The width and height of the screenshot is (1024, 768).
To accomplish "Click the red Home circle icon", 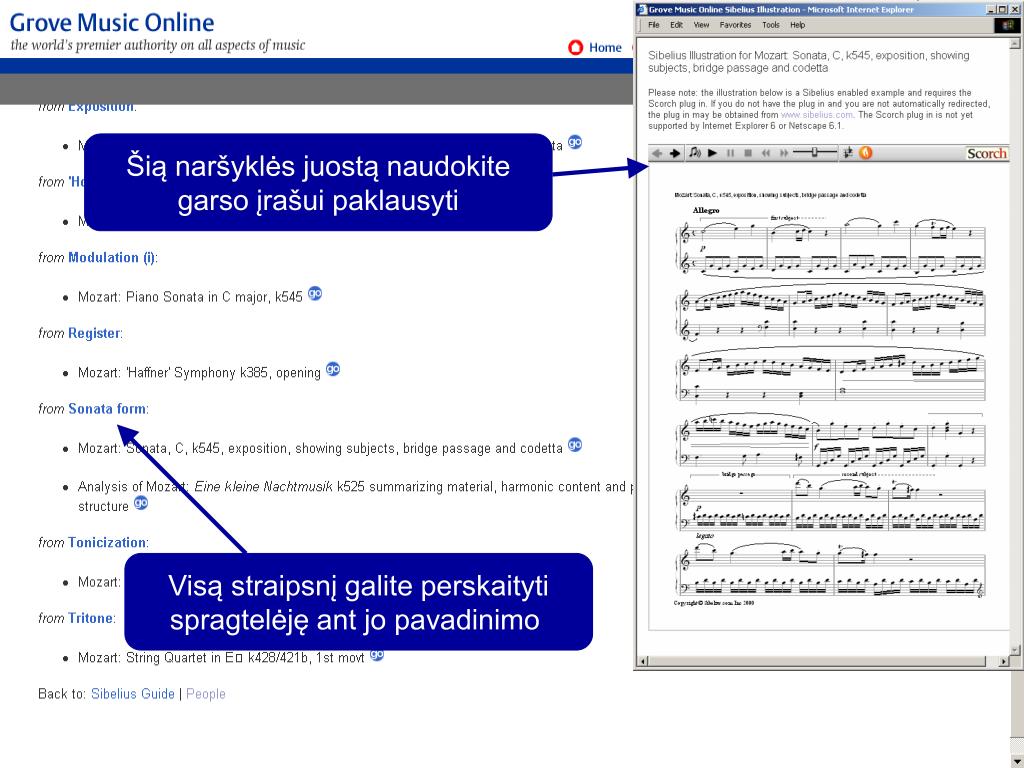I will click(575, 48).
